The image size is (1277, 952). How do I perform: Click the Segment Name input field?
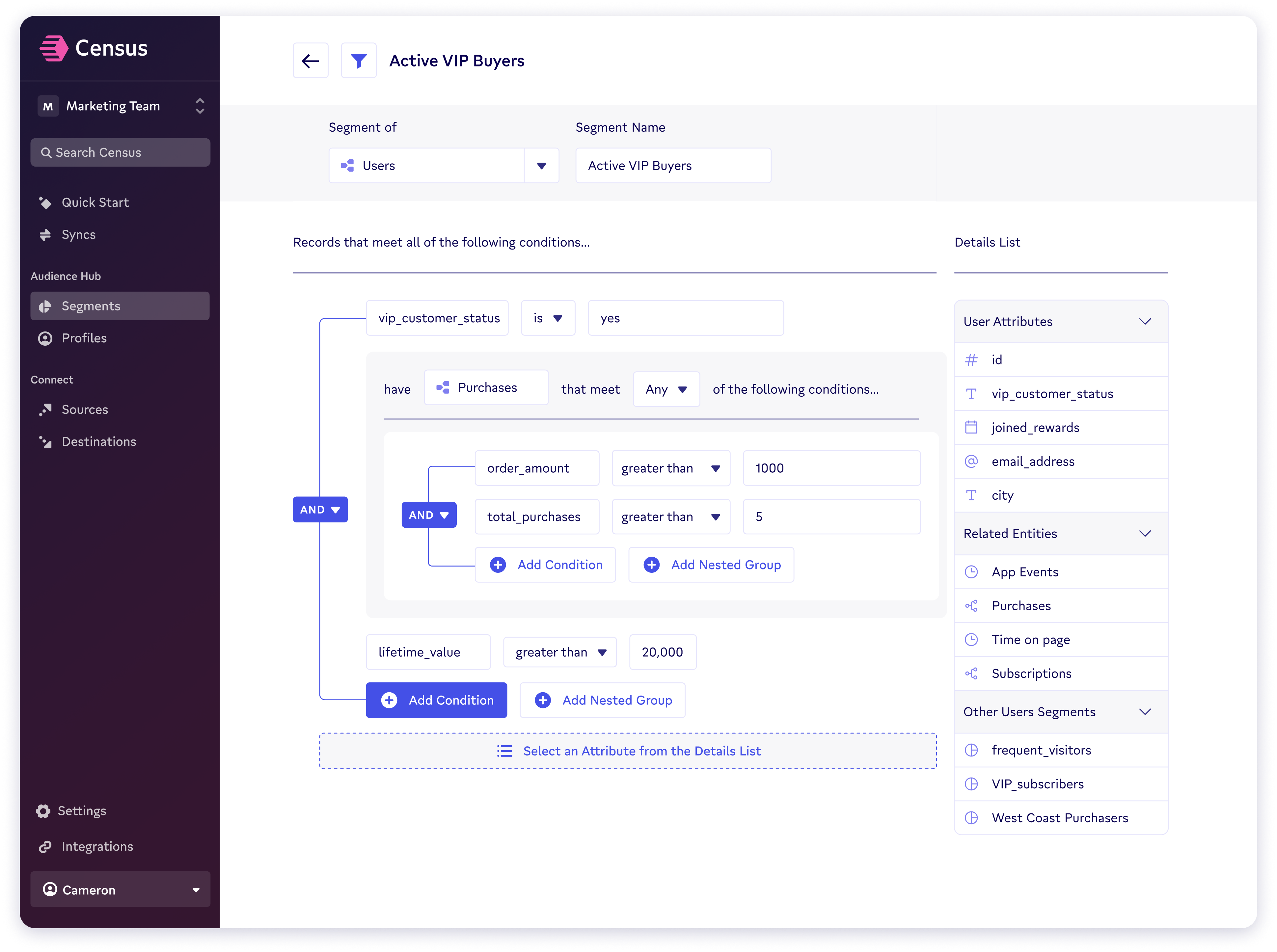coord(672,166)
